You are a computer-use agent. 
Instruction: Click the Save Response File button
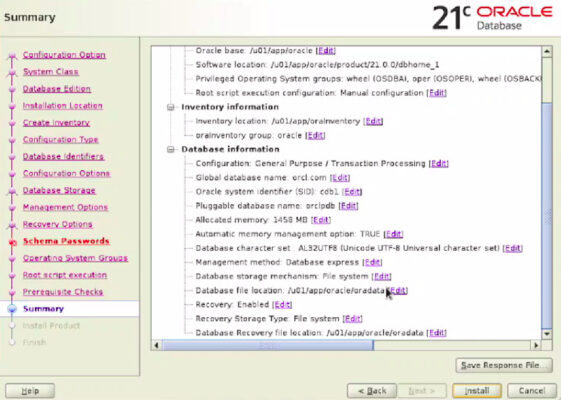pos(504,365)
